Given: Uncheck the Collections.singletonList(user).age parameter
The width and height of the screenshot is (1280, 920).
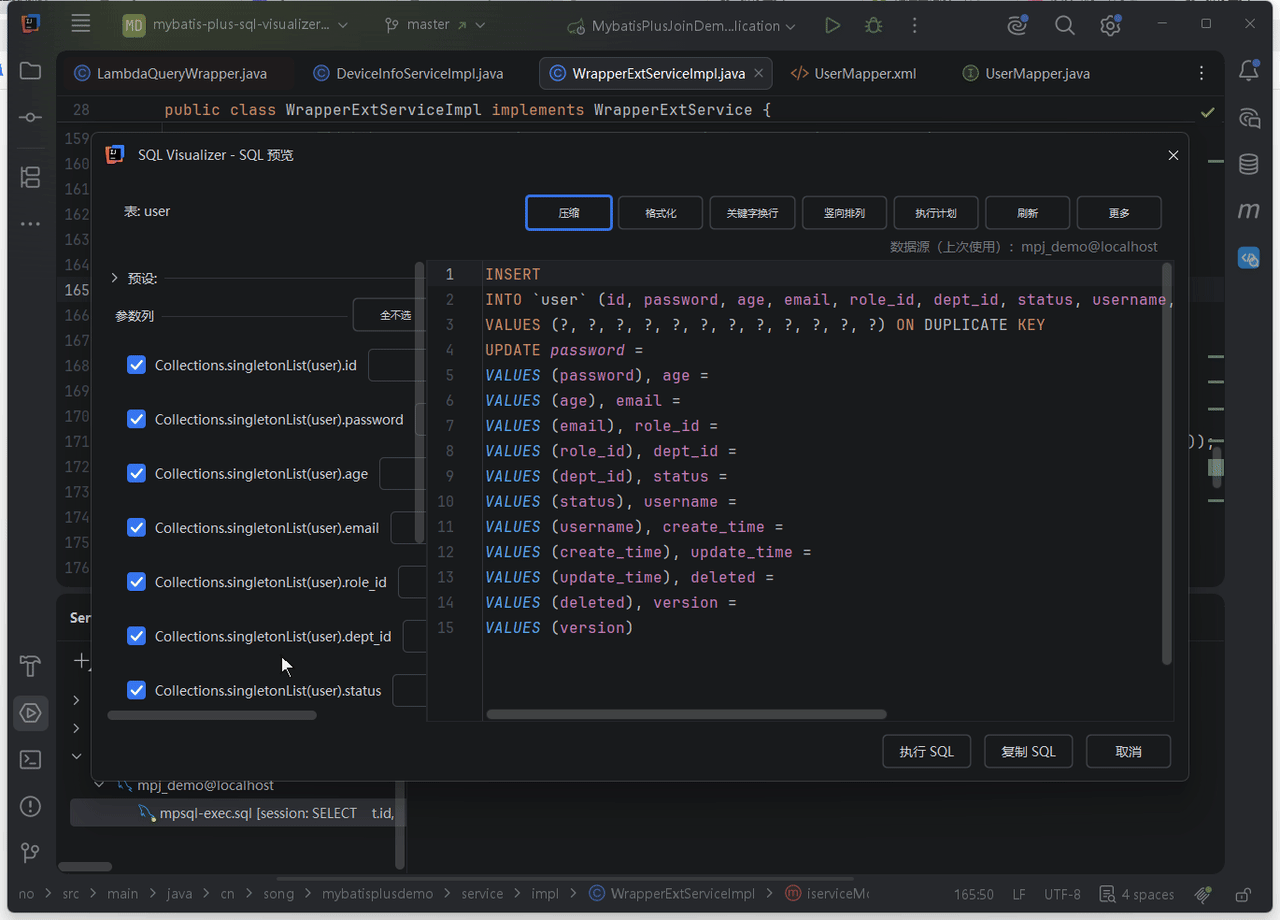Looking at the screenshot, I should (x=137, y=473).
